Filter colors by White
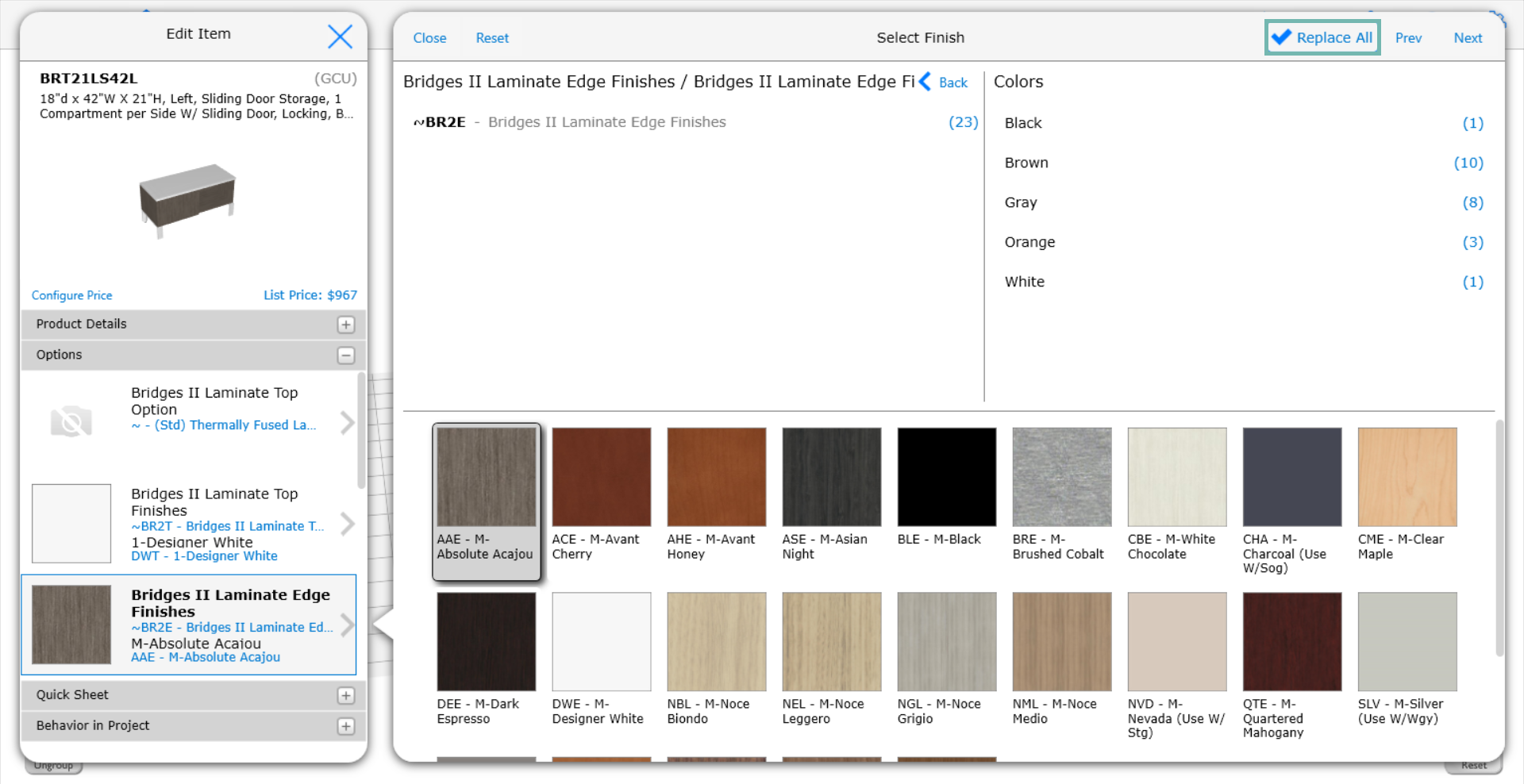Image resolution: width=1524 pixels, height=784 pixels. click(x=1243, y=282)
